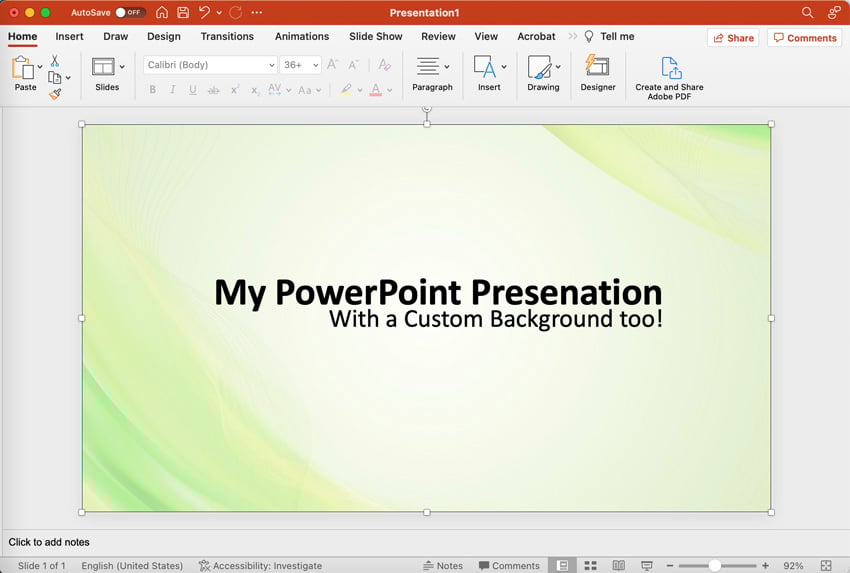850x573 pixels.
Task: Switch to Slide Sorter view
Action: (590, 566)
